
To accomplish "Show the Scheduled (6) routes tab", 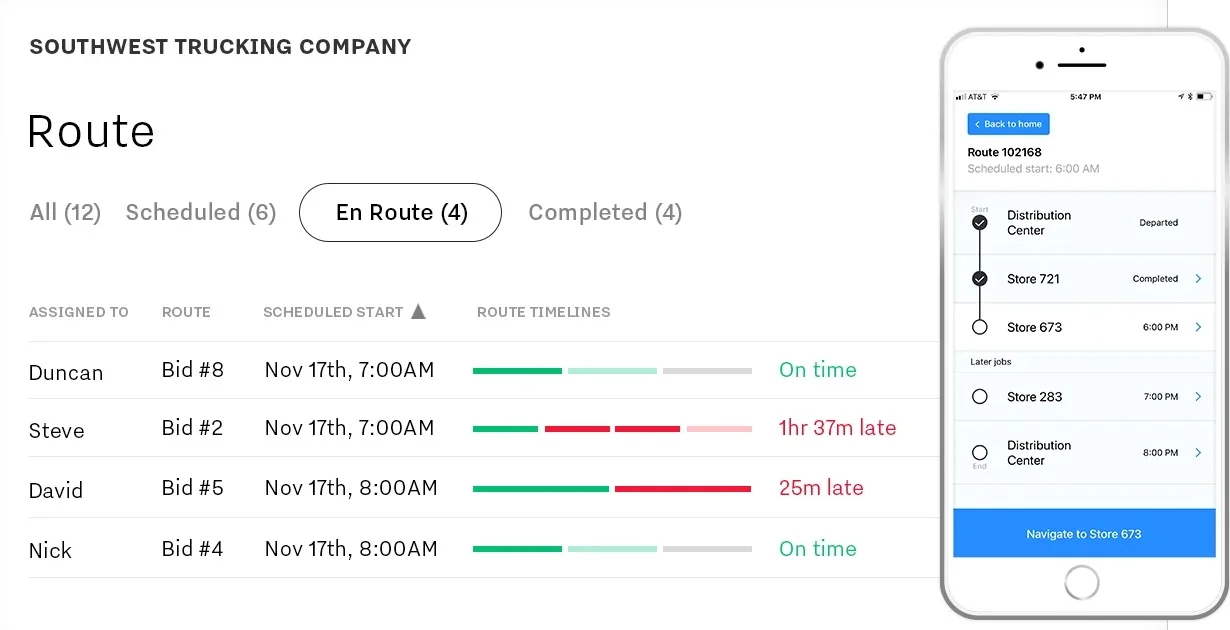I will pyautogui.click(x=201, y=212).
